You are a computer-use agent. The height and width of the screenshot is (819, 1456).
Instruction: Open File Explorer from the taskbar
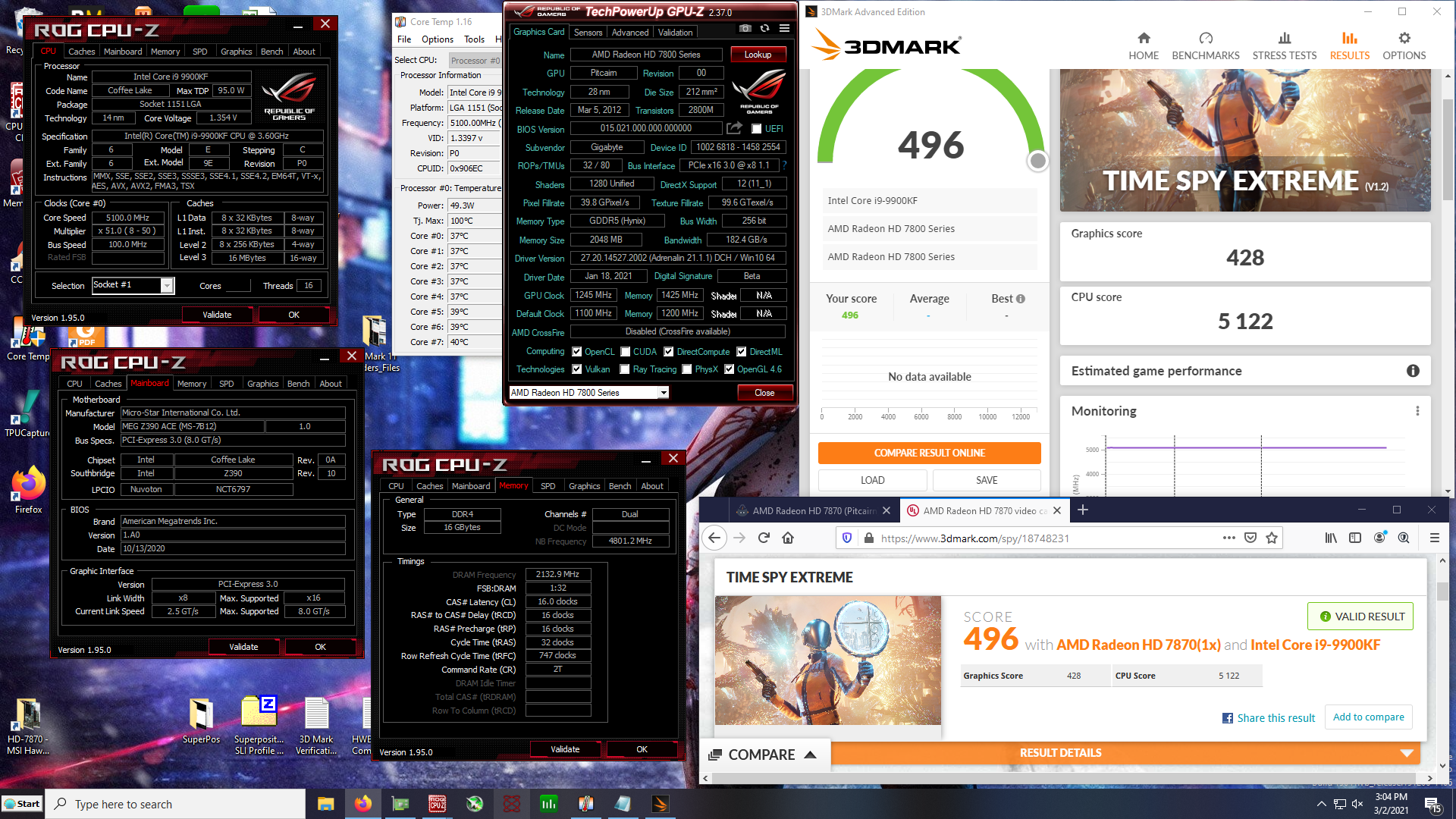pos(325,804)
